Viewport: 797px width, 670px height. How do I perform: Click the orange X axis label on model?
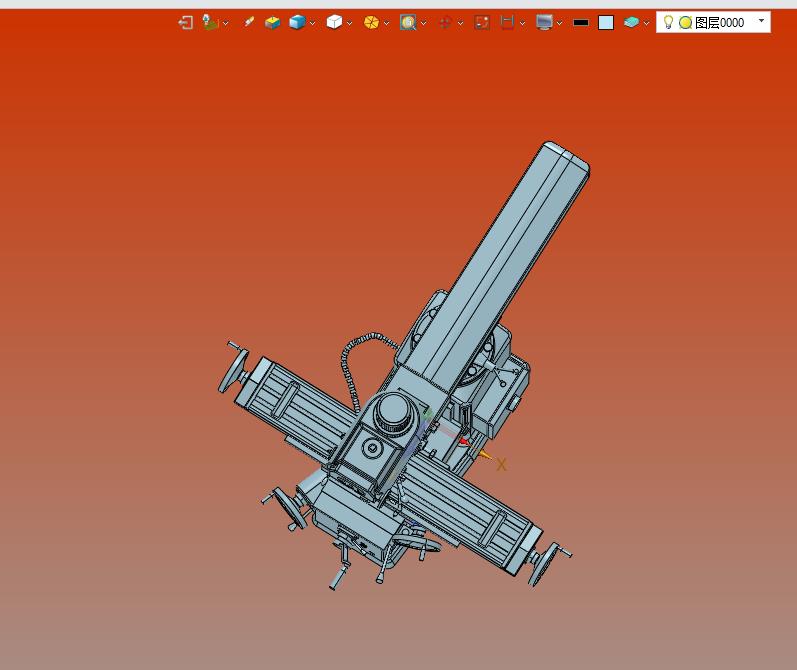coord(501,465)
